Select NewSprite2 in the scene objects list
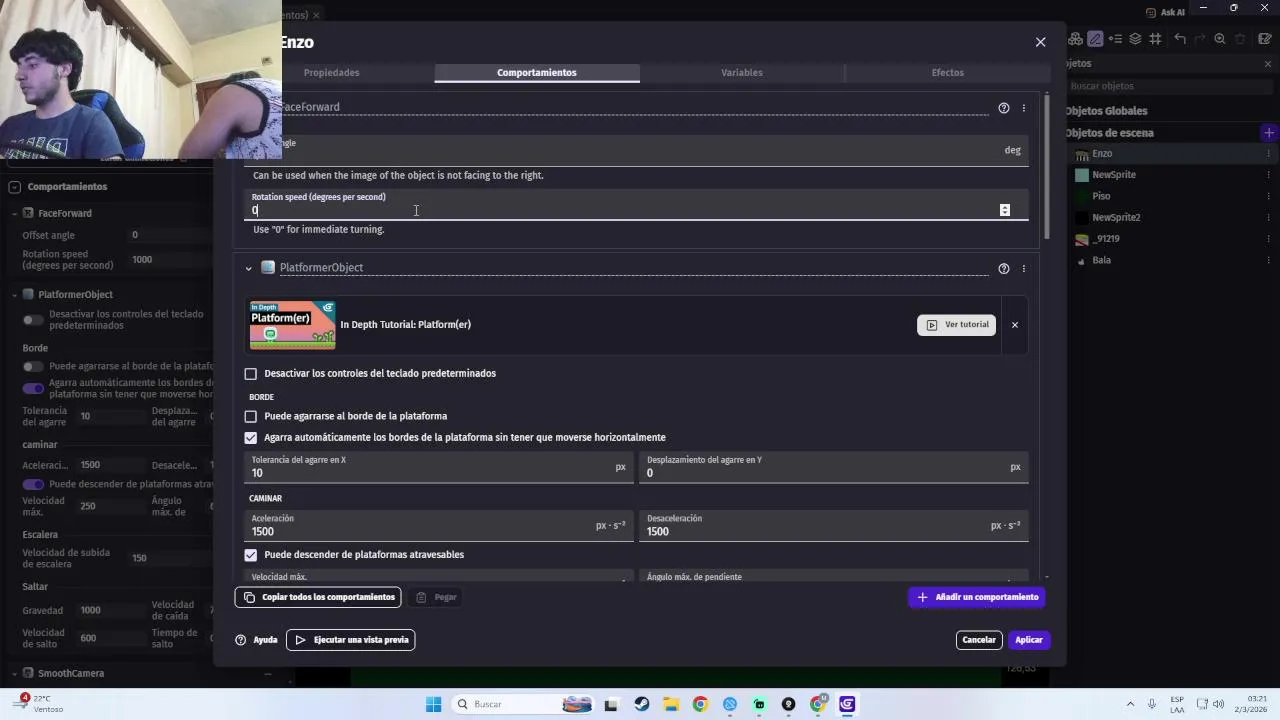Screen dimensions: 1280x720 1116,218
